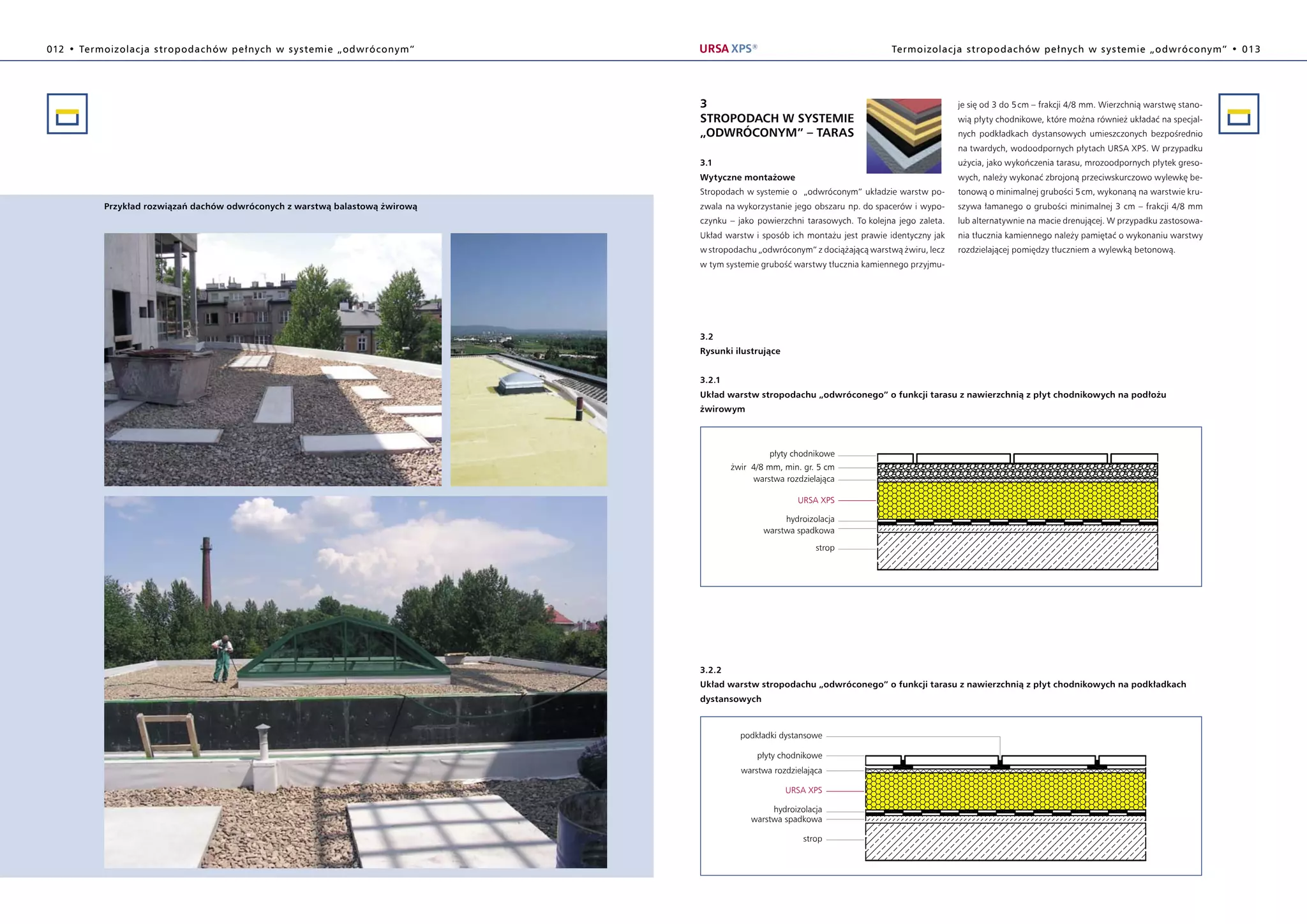Click subsection heading 'Rysunki ilustrujące'
This screenshot has width=1307, height=924.
740,351
